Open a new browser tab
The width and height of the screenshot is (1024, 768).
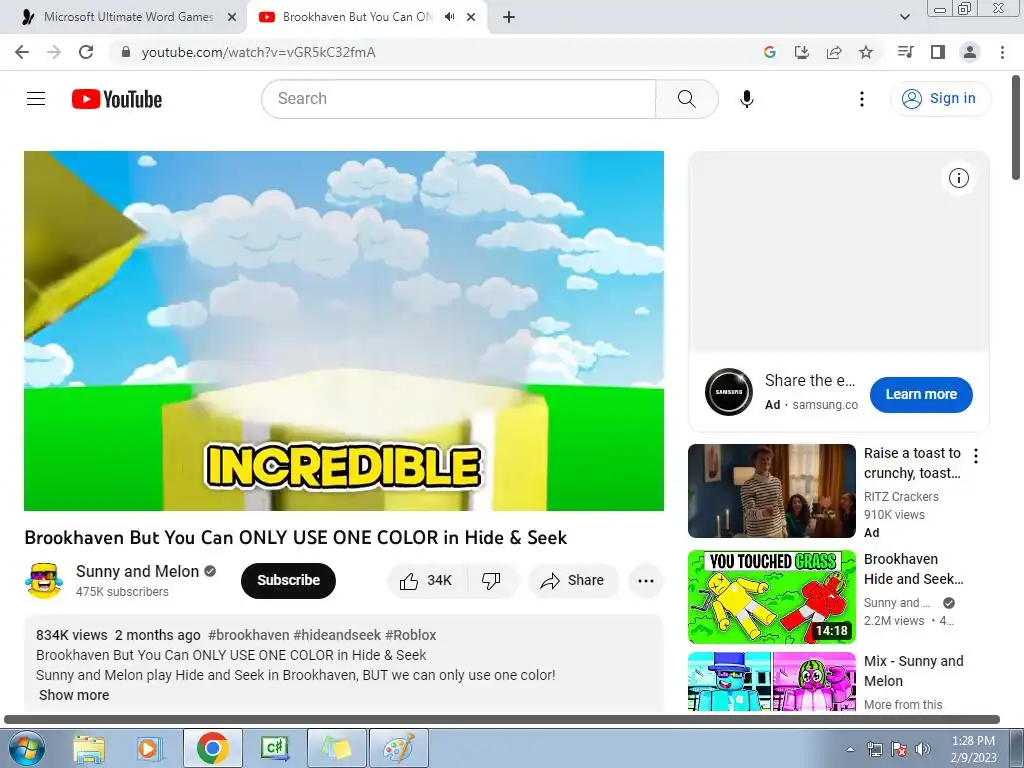509,18
